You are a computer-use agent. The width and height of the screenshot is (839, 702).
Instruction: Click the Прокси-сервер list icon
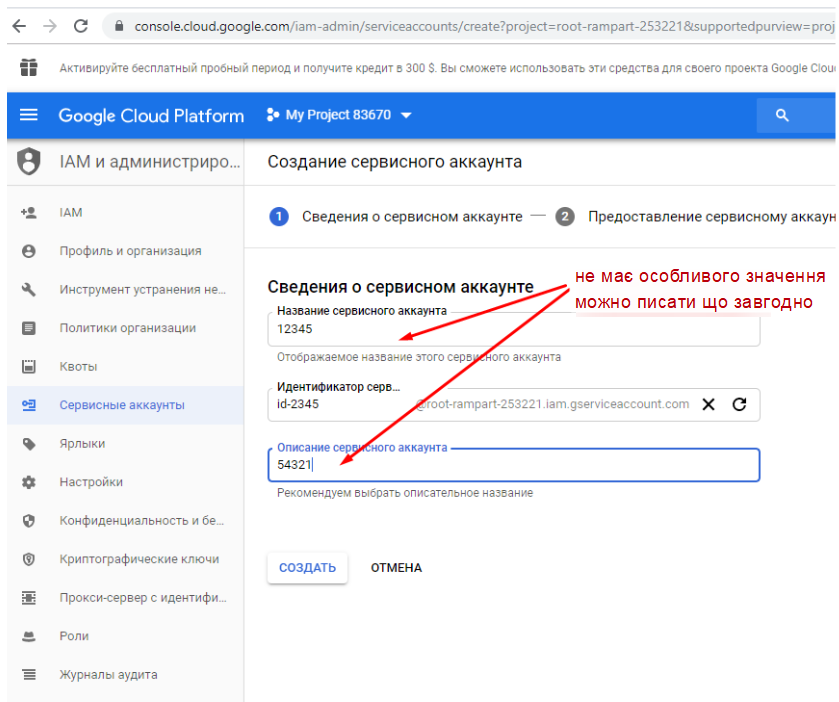coord(29,598)
